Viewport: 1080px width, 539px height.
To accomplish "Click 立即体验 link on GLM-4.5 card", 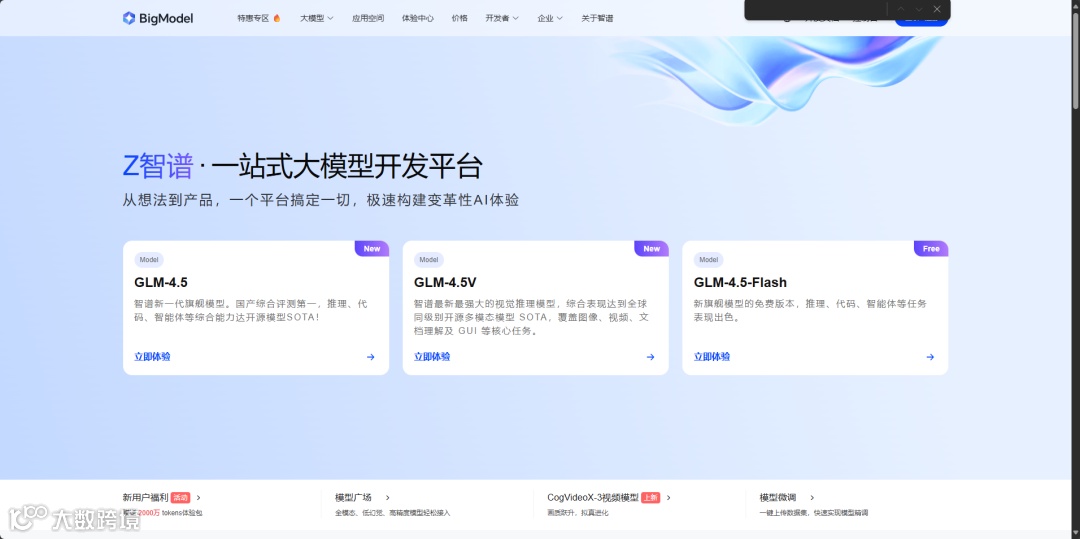I will [x=152, y=357].
